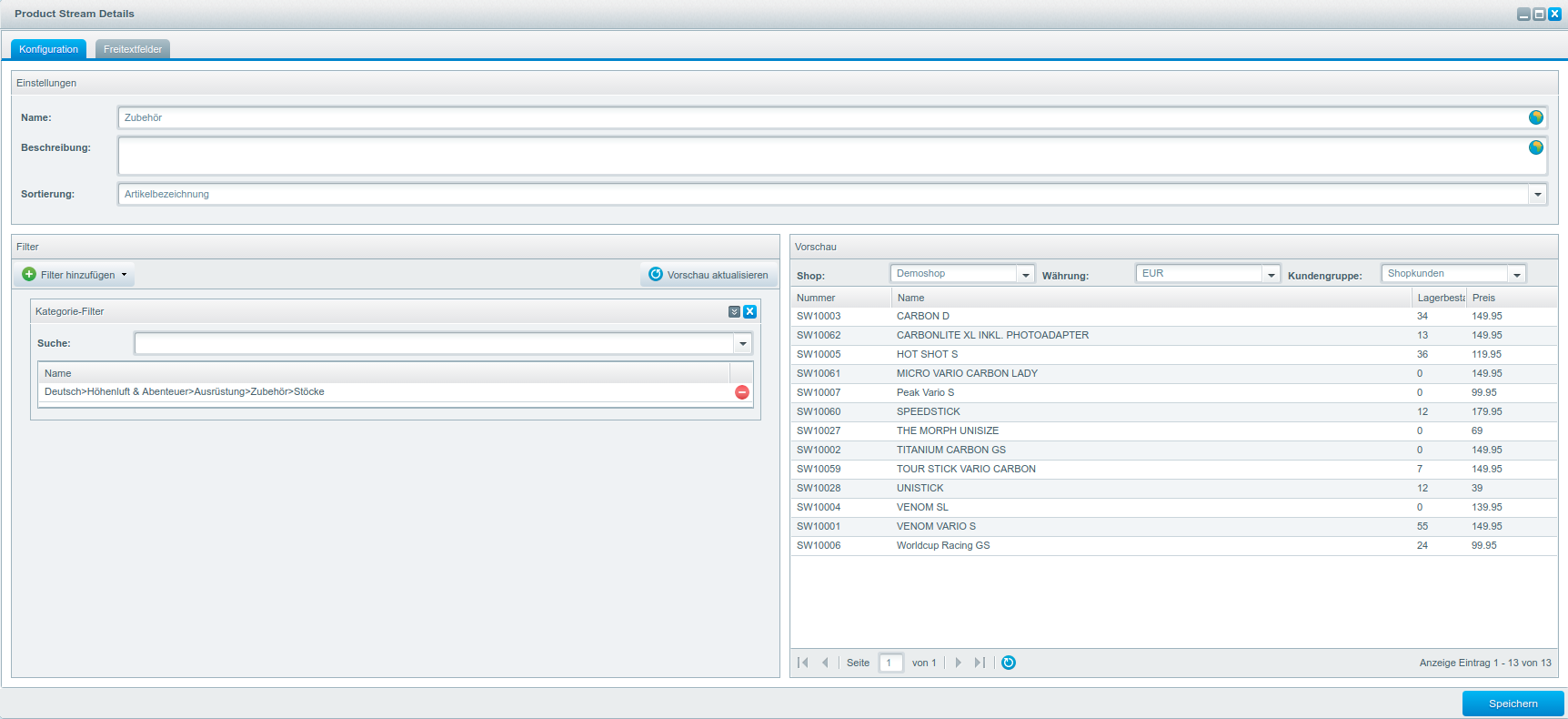Click price 179.95 of SPEEDSTICK

1487,412
